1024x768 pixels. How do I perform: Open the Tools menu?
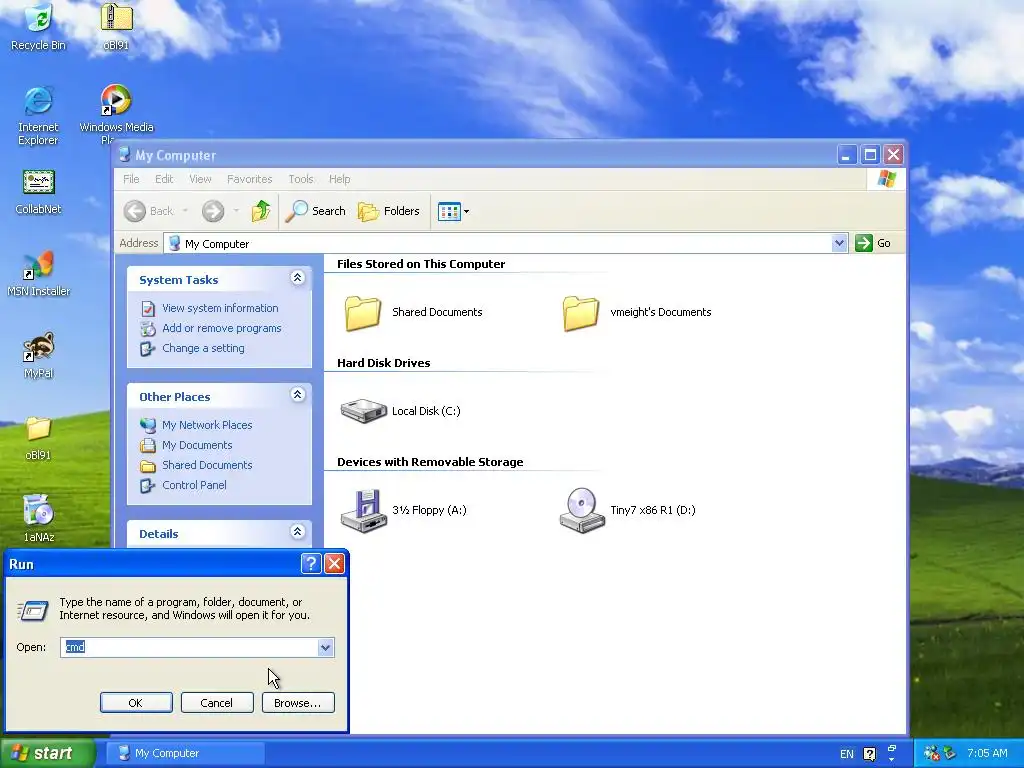pyautogui.click(x=301, y=179)
